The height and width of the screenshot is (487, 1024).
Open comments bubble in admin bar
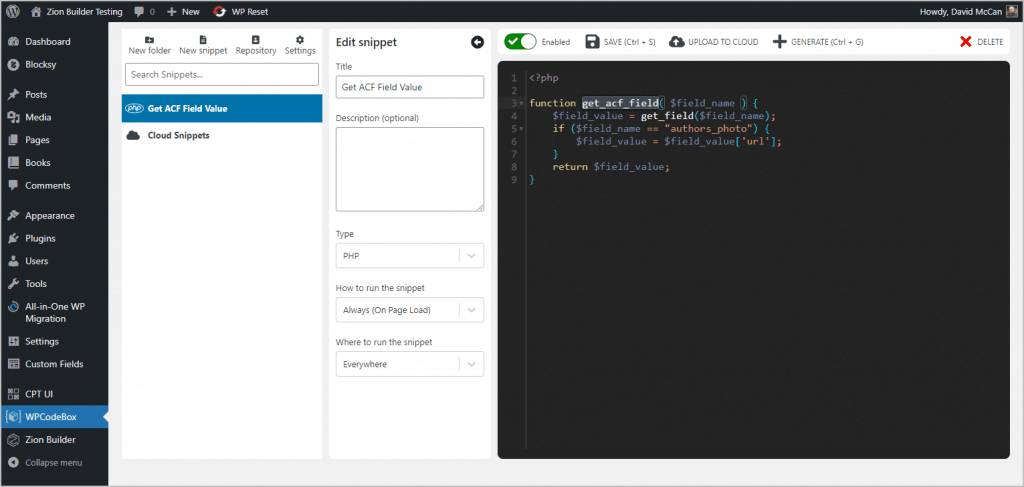[x=144, y=11]
